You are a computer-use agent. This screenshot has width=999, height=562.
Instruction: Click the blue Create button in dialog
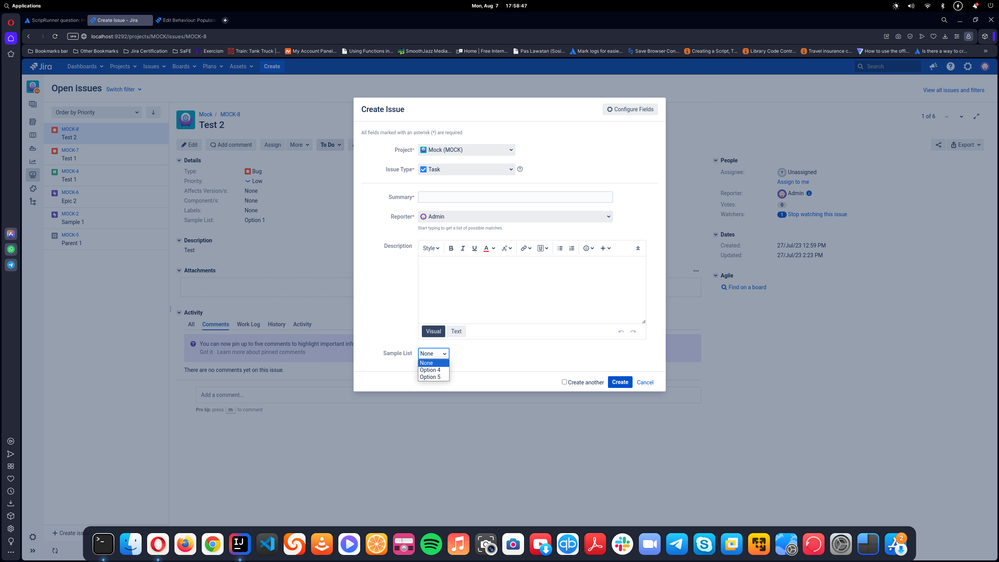[x=620, y=382]
